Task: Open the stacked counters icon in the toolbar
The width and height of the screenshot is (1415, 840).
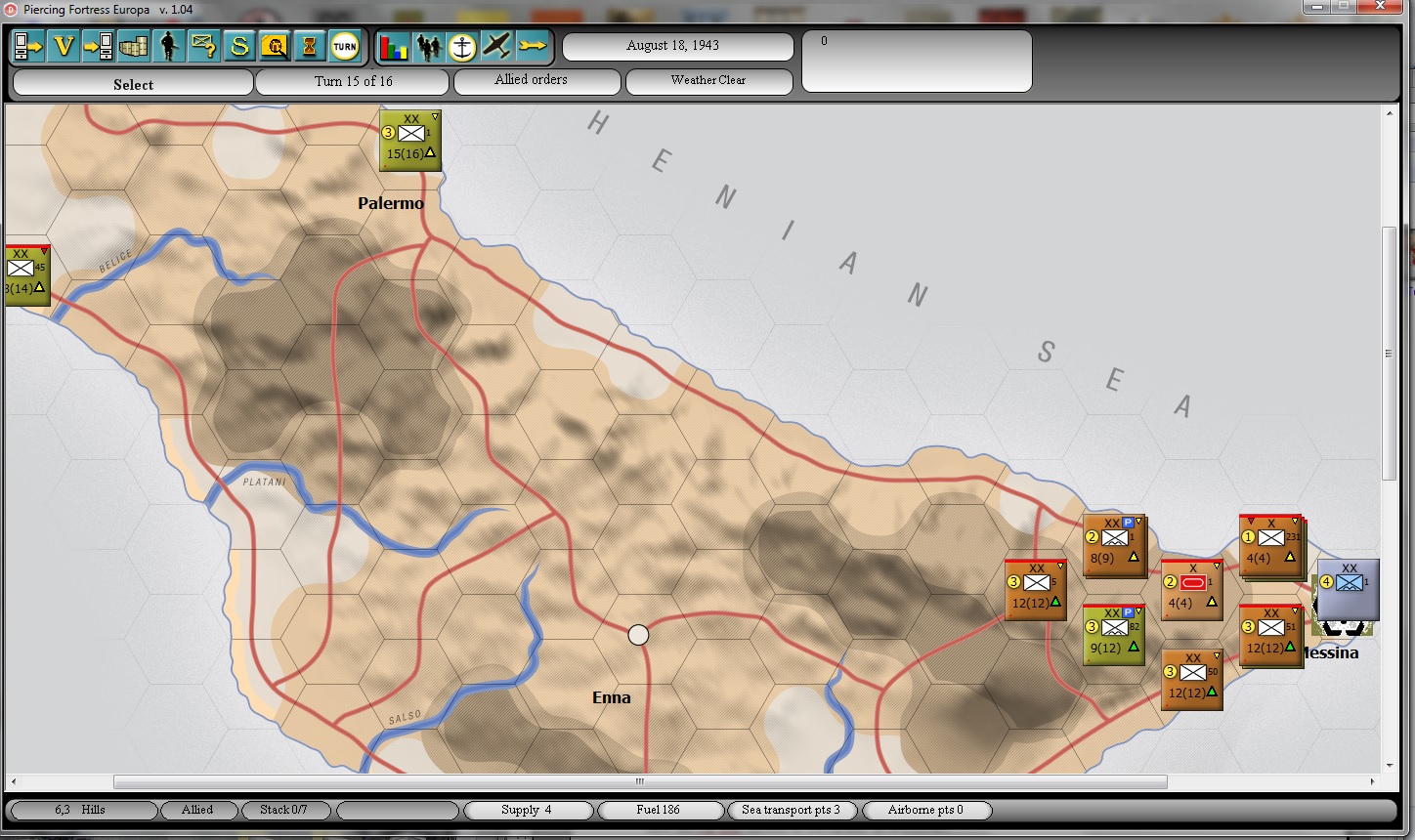Action: tap(134, 46)
